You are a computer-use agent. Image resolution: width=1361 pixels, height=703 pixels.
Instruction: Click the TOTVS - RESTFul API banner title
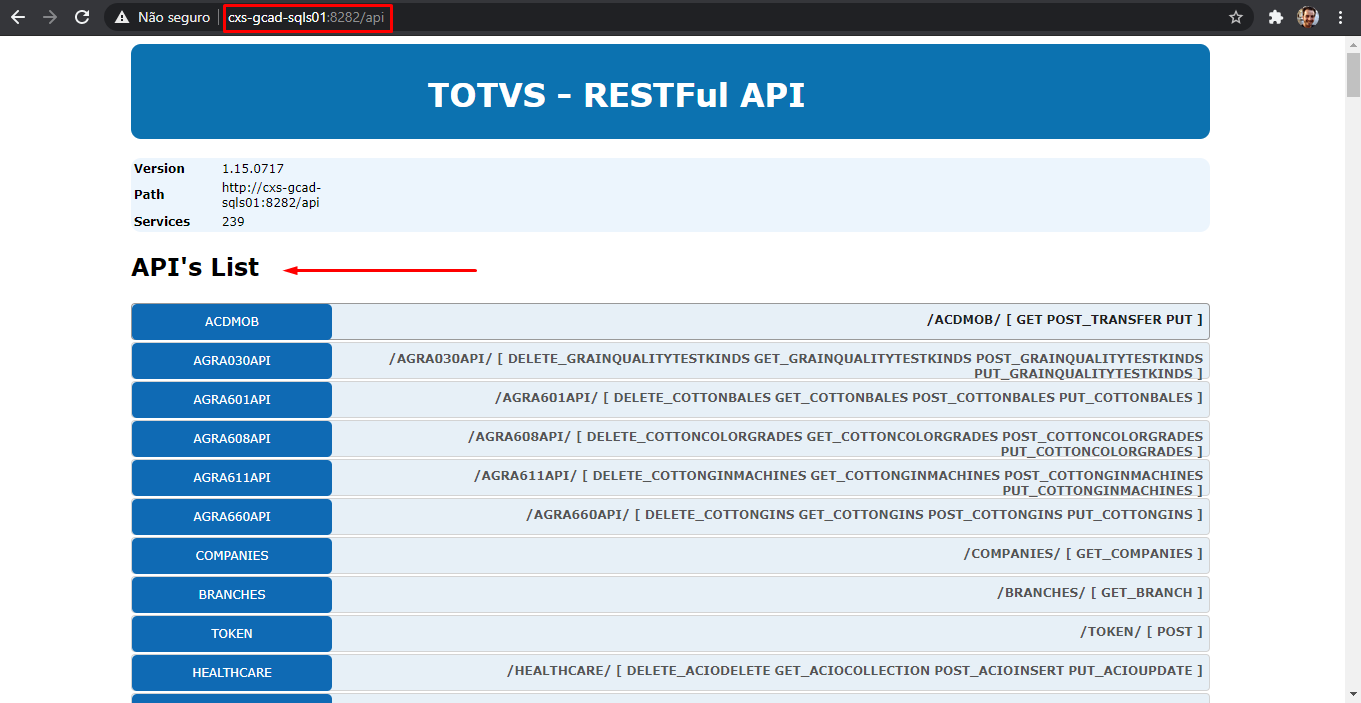point(616,95)
